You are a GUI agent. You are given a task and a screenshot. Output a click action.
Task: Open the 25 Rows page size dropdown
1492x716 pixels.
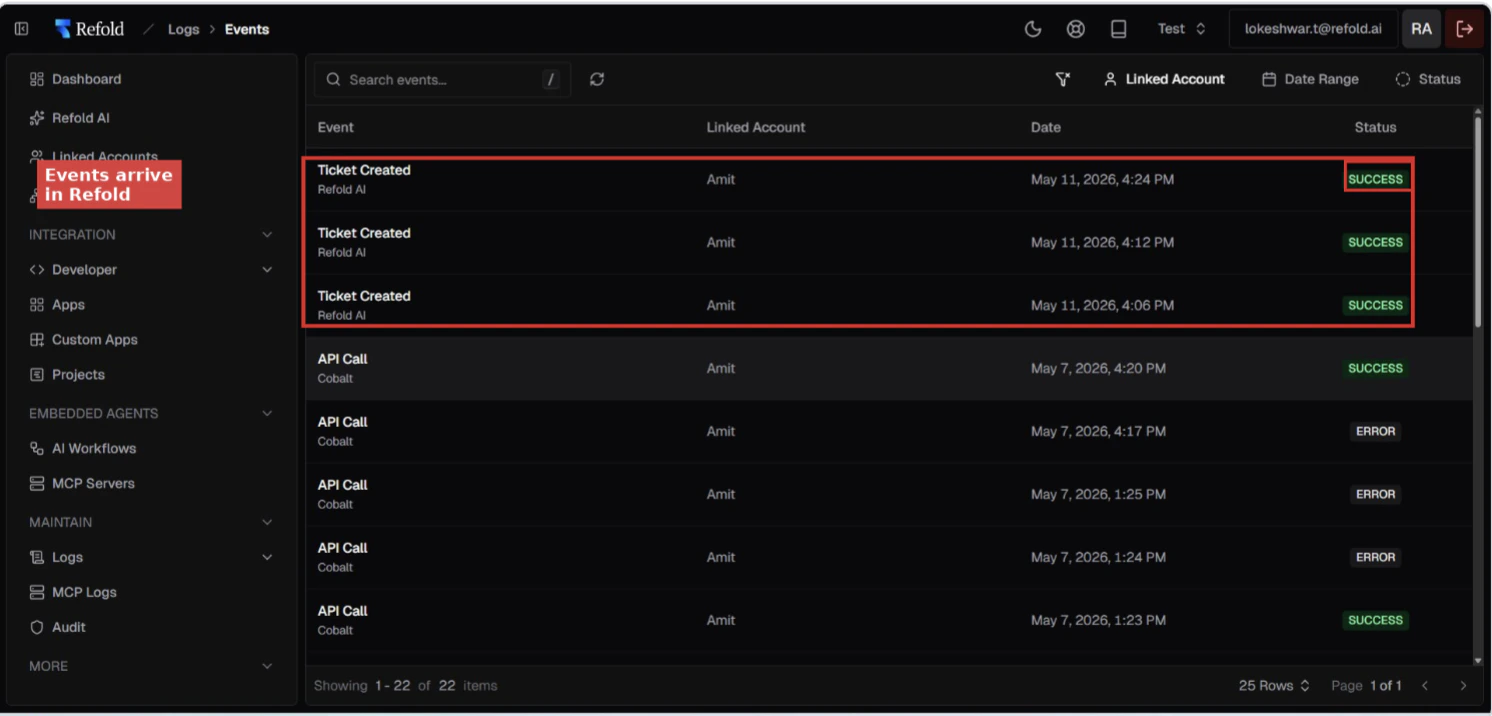[1274, 685]
